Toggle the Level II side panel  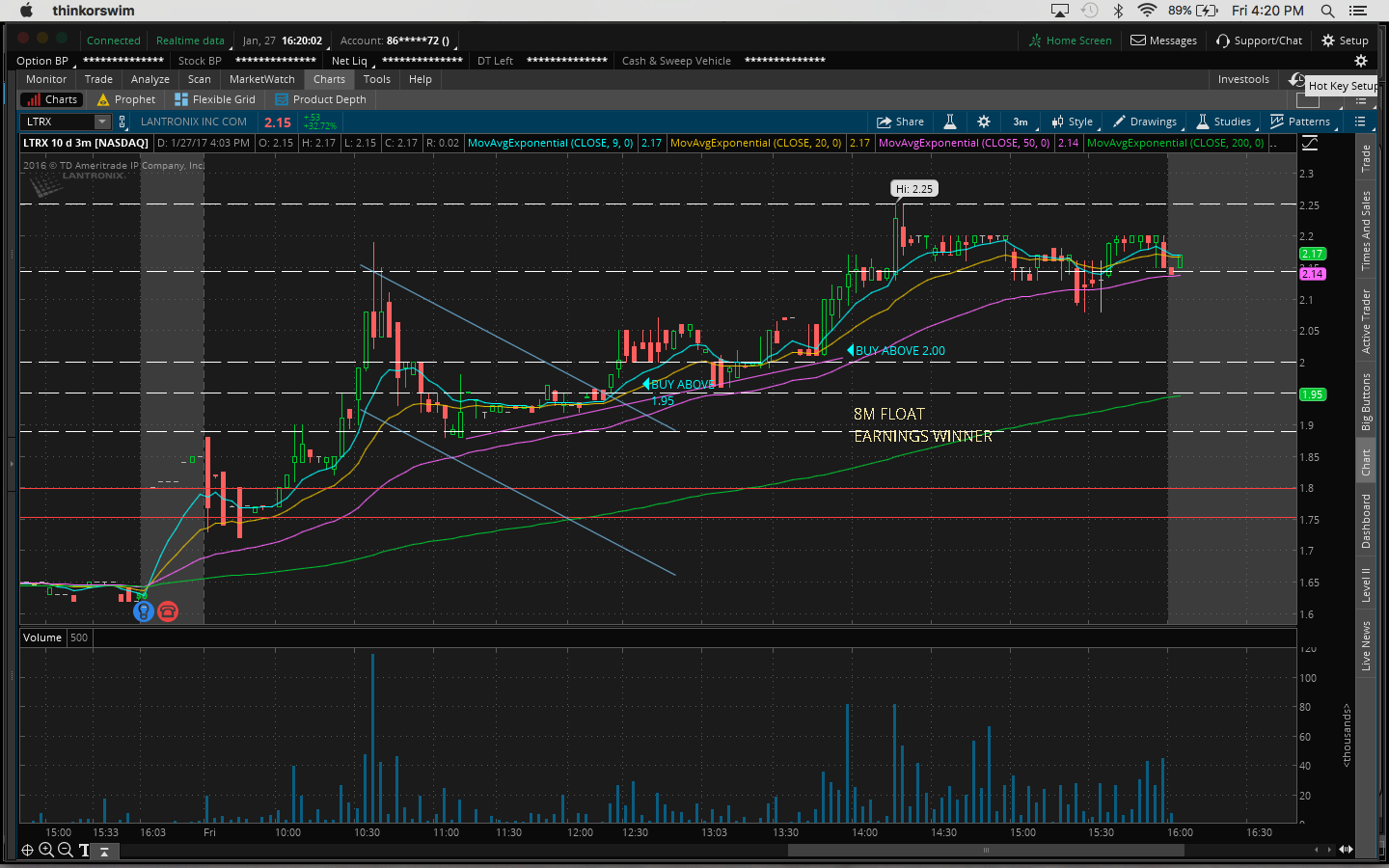[x=1366, y=584]
